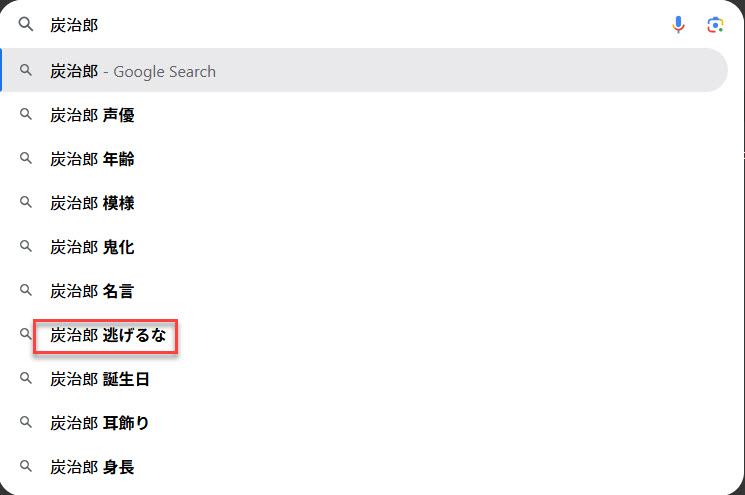The image size is (745, 495).
Task: Open Google Lens image search icon
Action: coord(714,25)
